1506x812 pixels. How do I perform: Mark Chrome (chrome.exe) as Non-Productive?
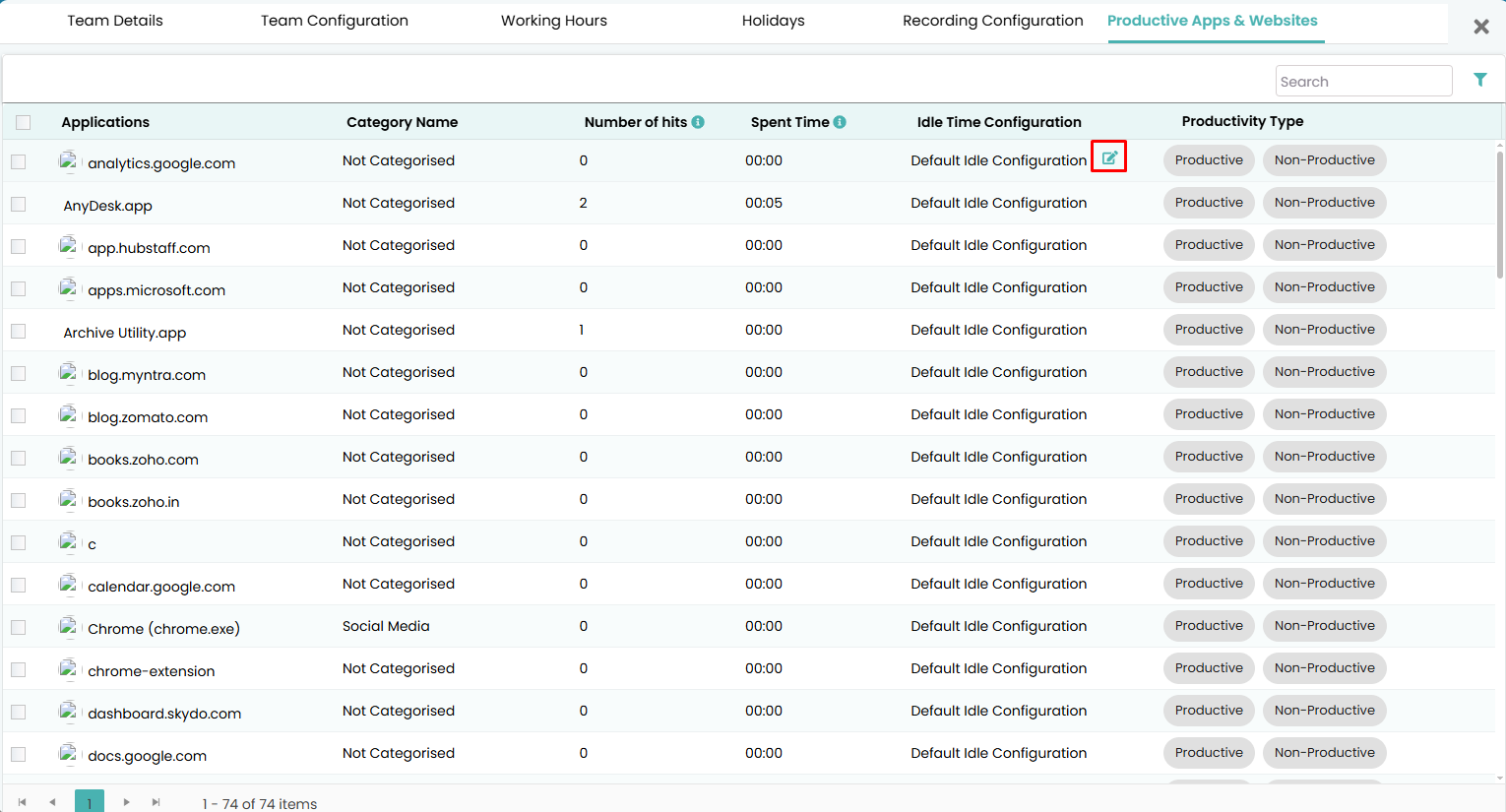point(1325,626)
